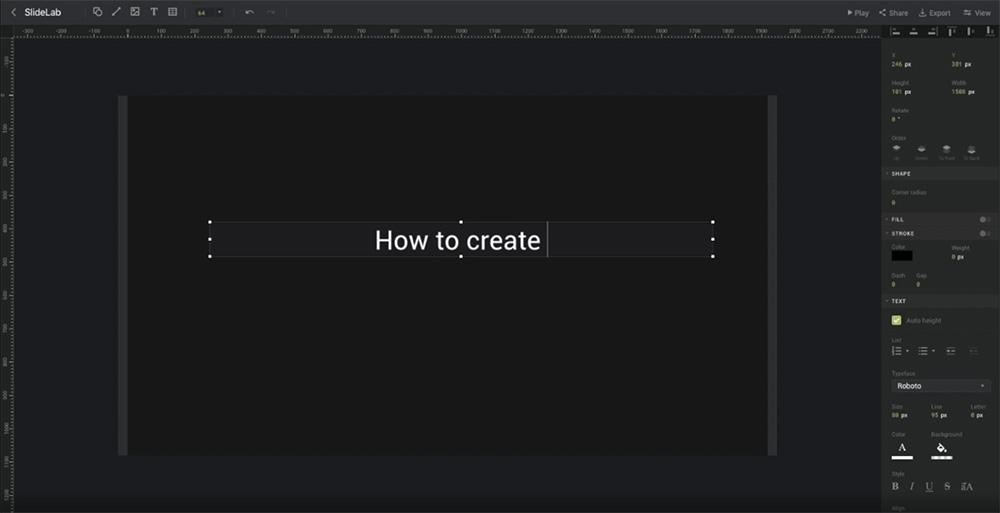Open the Export option
Screen dimensions: 1000x513
934,13
